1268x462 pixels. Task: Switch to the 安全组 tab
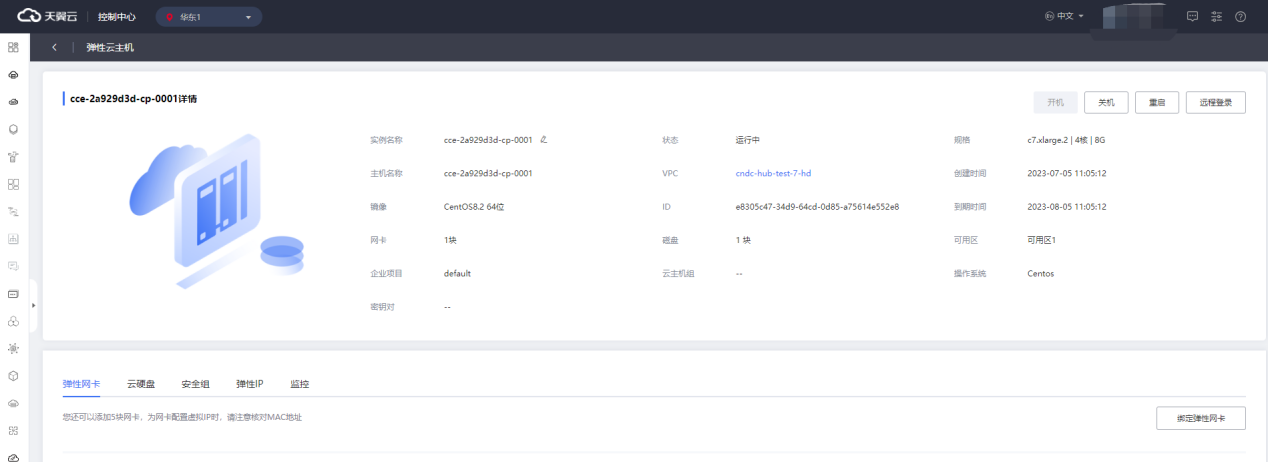tap(195, 384)
